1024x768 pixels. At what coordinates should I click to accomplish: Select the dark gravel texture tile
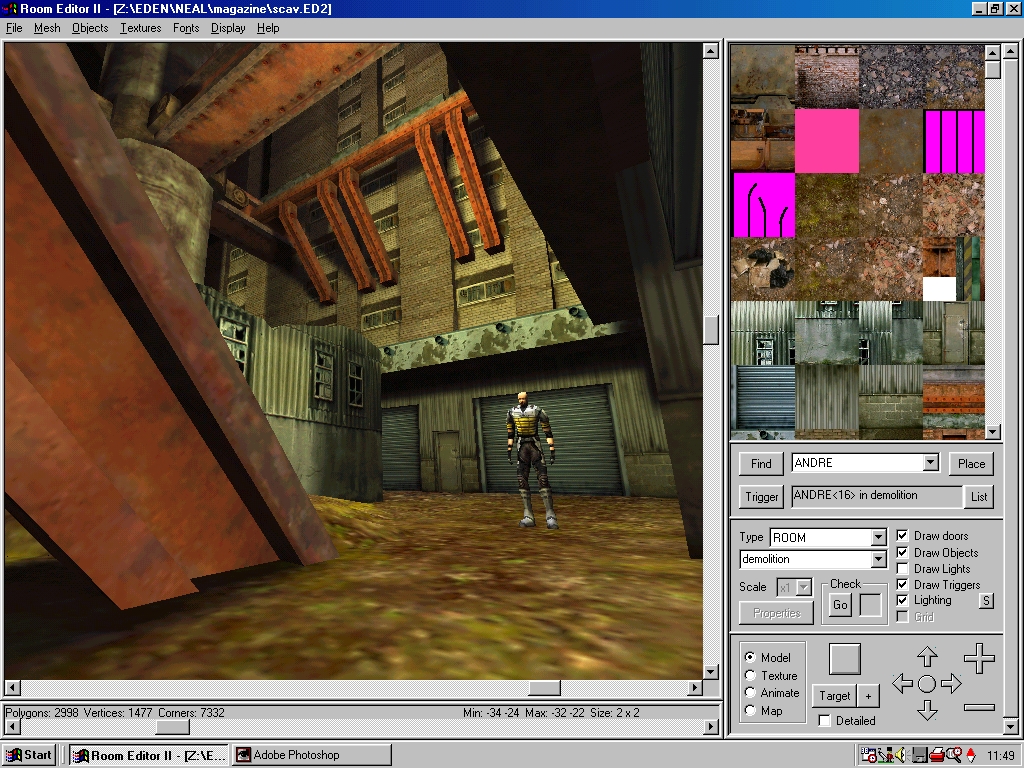coord(891,77)
